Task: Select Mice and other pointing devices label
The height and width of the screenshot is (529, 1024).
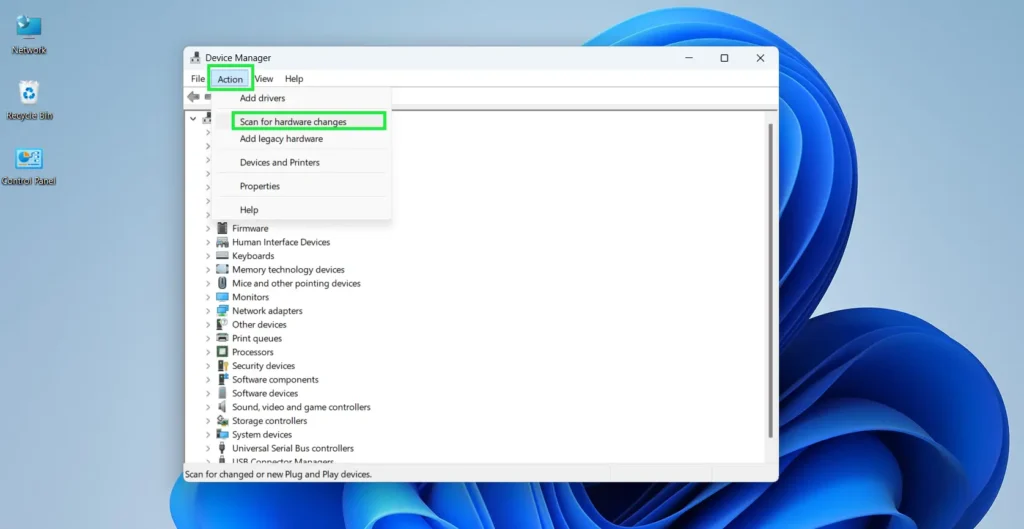Action: (296, 283)
